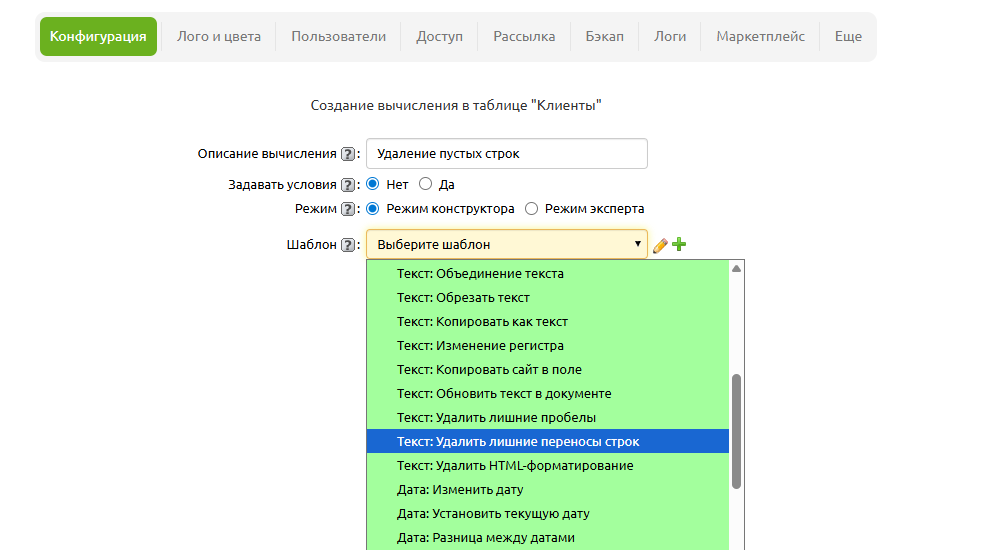Image resolution: width=997 pixels, height=550 pixels.
Task: Switch to the Пользователи tab
Action: pyautogui.click(x=338, y=37)
